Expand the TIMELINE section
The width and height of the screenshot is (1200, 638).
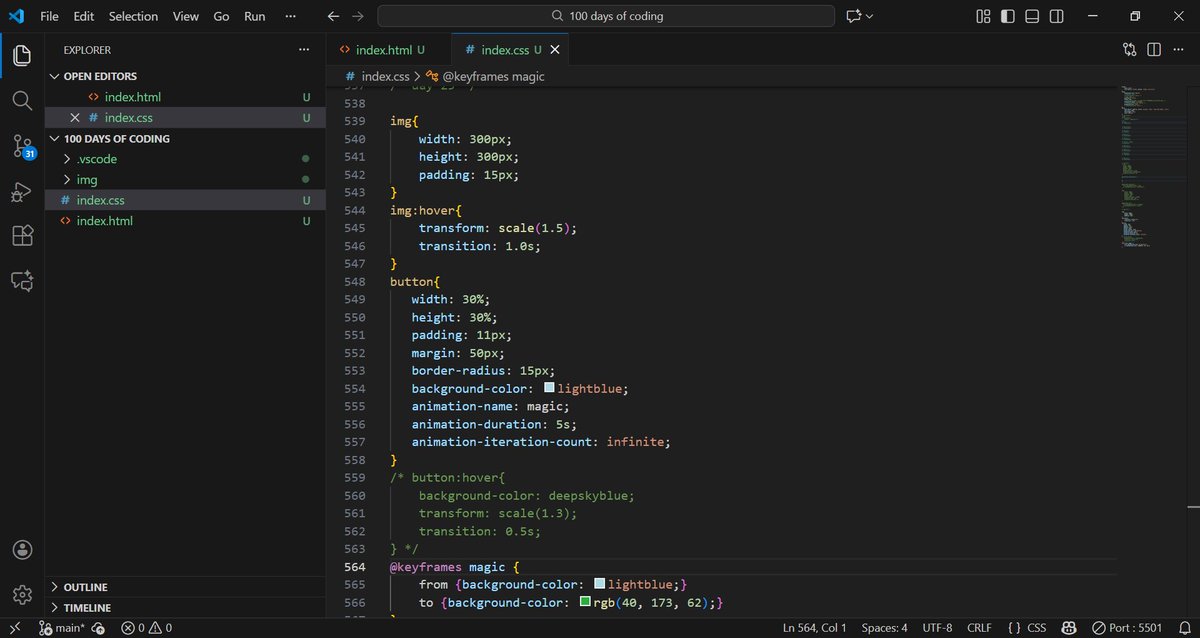186,608
